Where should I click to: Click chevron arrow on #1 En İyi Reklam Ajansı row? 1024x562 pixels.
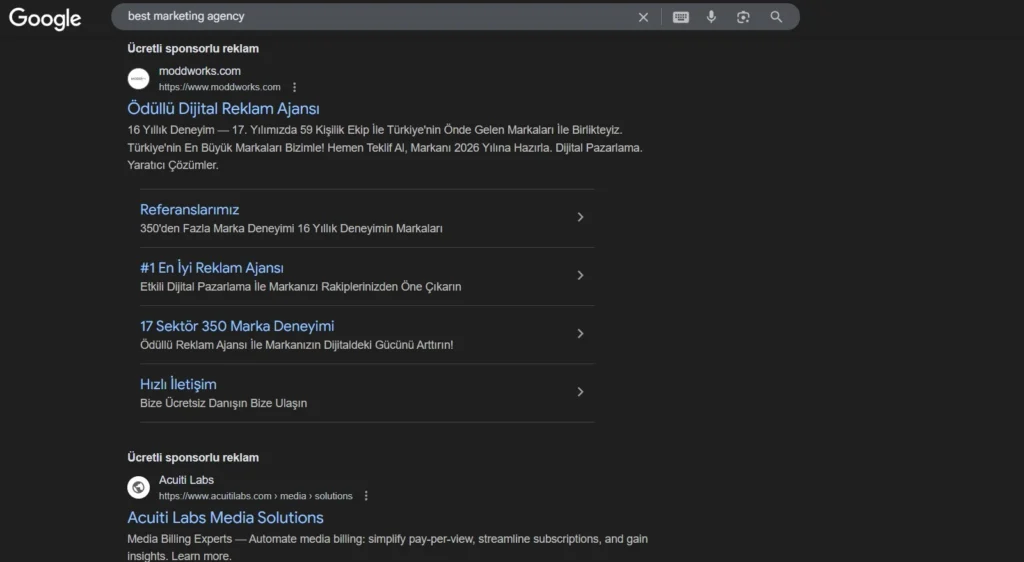pos(580,275)
